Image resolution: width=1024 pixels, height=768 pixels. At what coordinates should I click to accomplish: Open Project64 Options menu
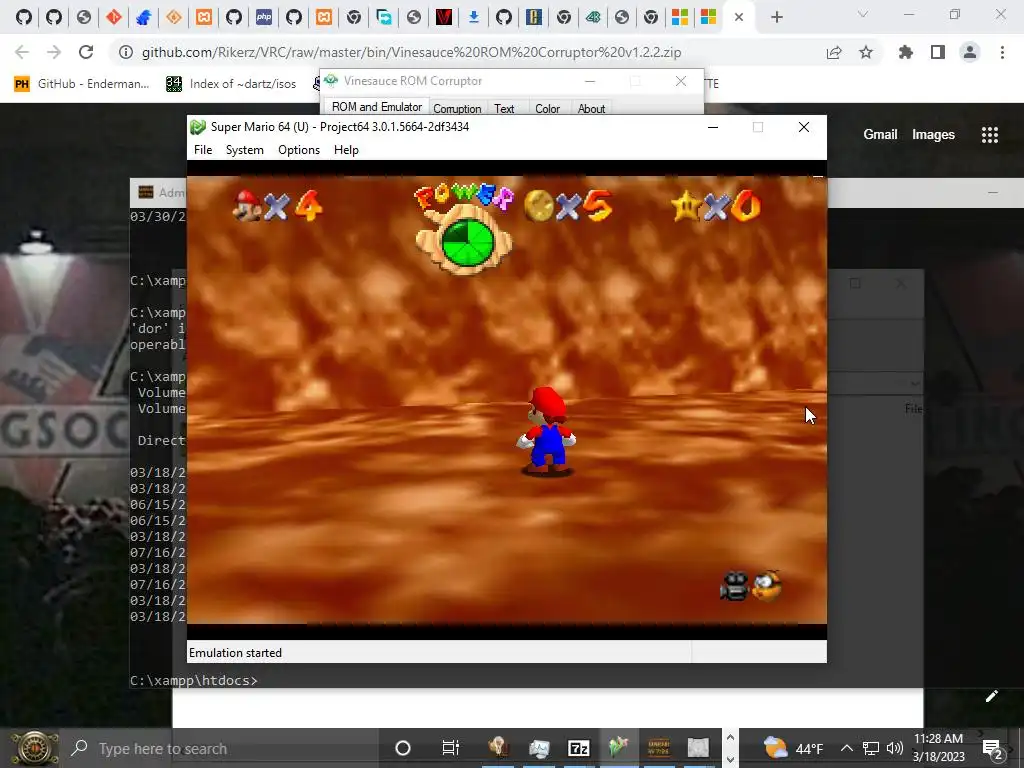pyautogui.click(x=298, y=150)
